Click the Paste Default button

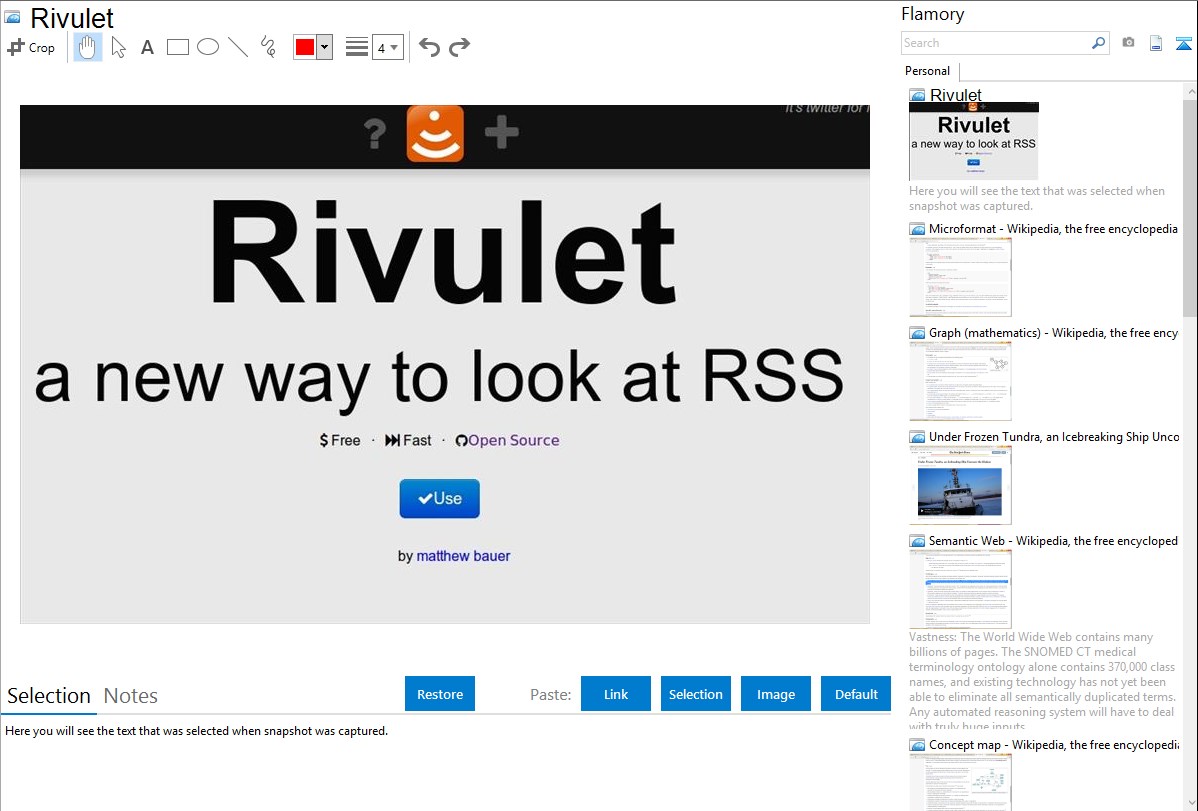pyautogui.click(x=856, y=694)
